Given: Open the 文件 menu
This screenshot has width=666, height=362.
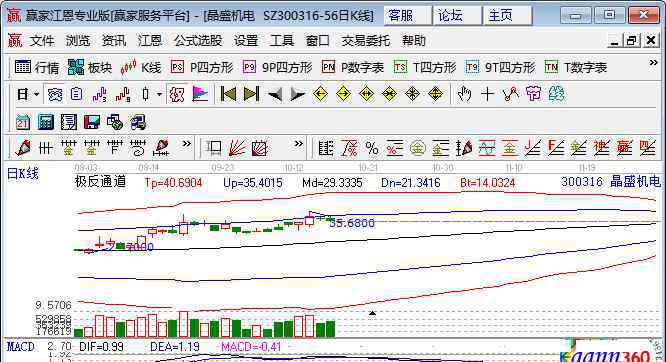Looking at the screenshot, I should 42,41.
